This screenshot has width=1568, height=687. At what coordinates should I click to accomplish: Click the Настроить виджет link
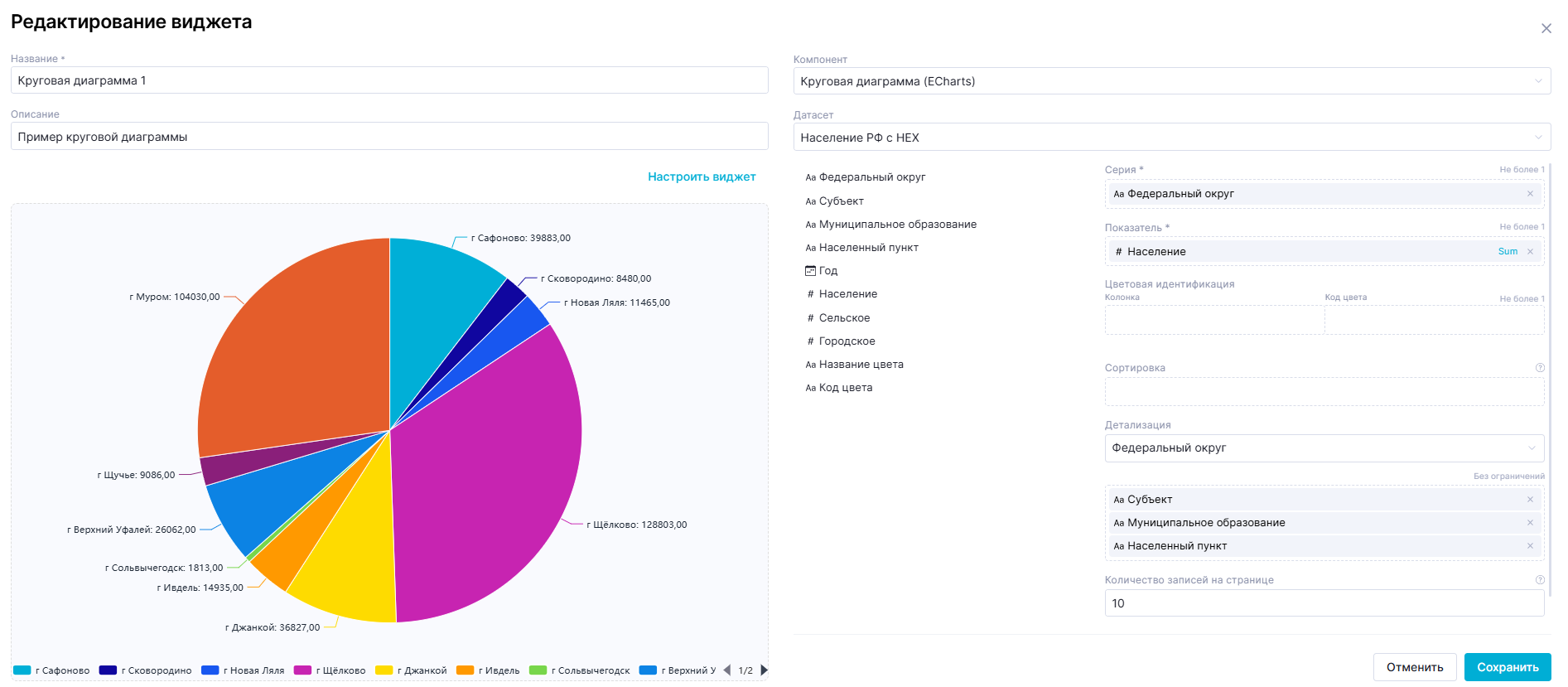point(701,177)
